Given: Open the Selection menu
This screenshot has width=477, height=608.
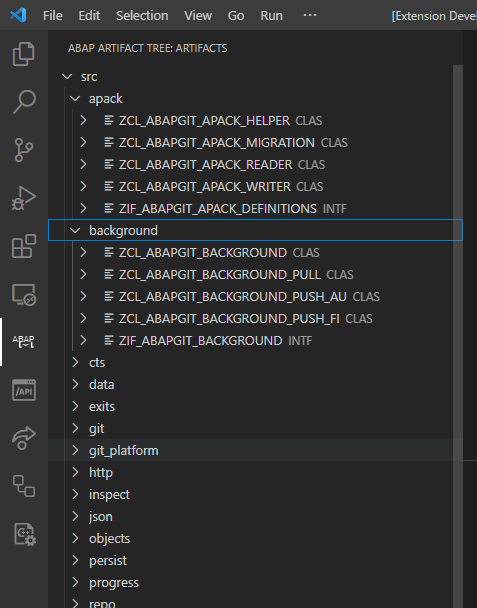Looking at the screenshot, I should coord(142,16).
